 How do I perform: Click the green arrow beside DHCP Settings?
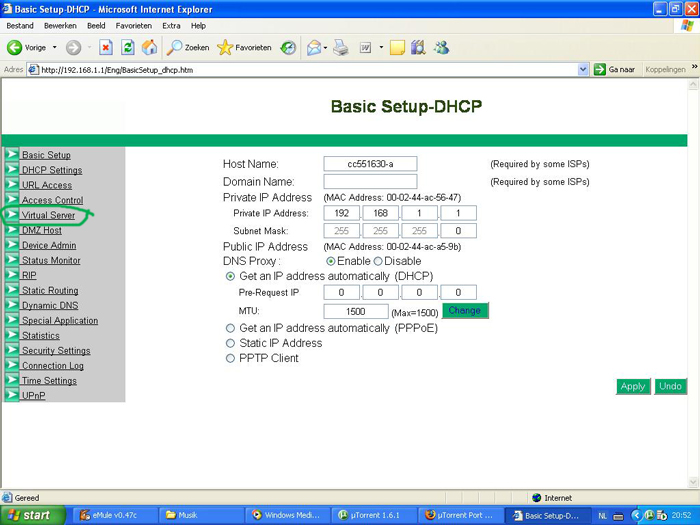pyautogui.click(x=12, y=169)
